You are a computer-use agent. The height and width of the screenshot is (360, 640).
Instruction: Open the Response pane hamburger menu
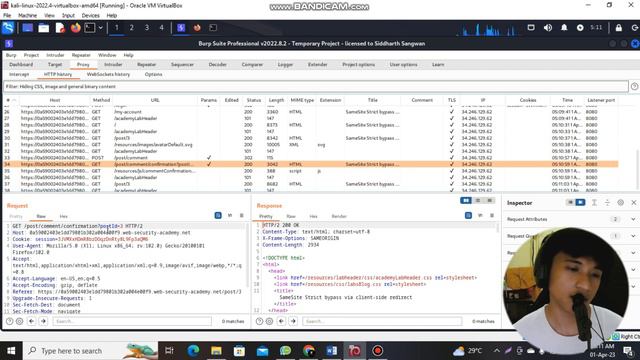(x=492, y=216)
